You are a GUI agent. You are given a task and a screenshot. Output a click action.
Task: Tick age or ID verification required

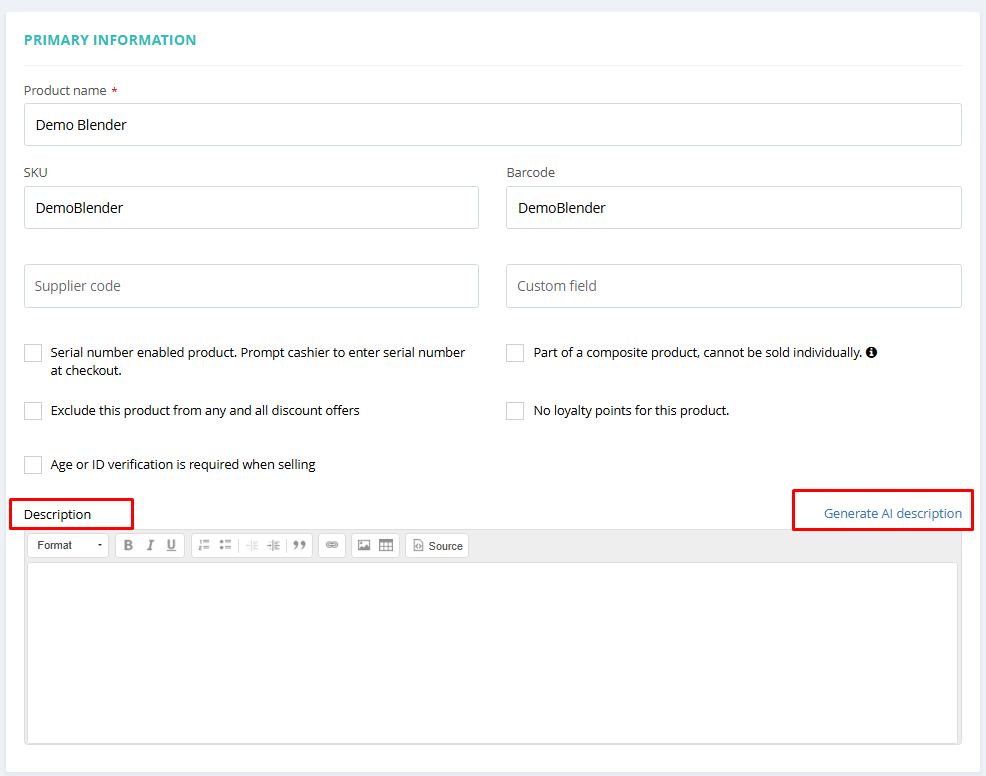(x=33, y=465)
